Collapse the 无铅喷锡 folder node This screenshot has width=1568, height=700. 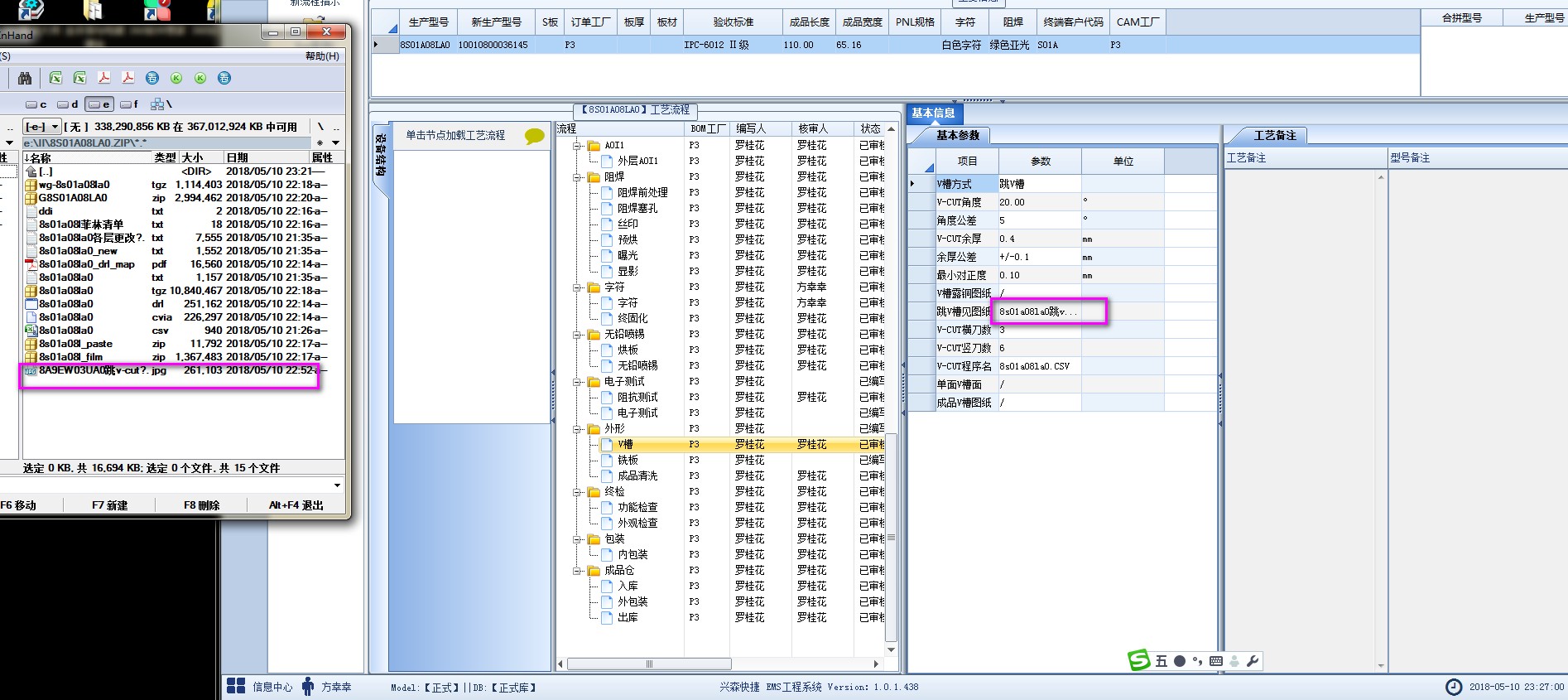pyautogui.click(x=577, y=335)
